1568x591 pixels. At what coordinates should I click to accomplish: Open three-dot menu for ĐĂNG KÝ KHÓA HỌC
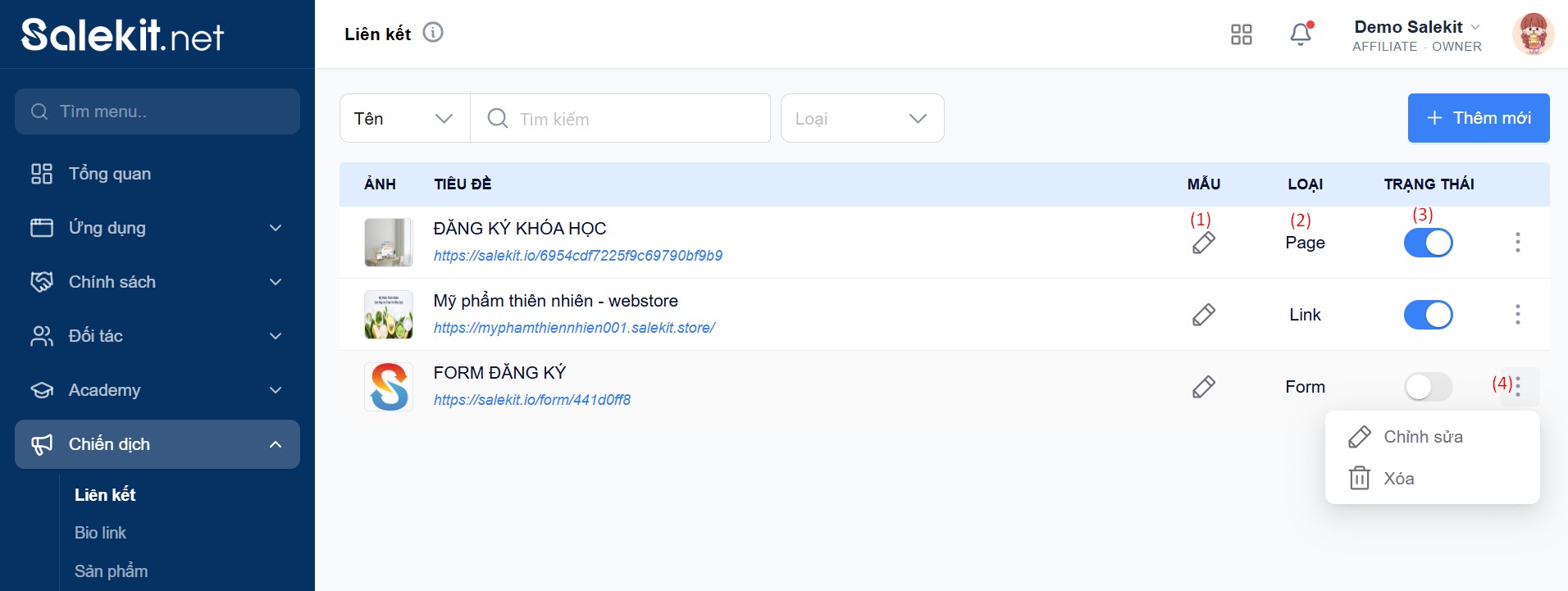[1517, 243]
